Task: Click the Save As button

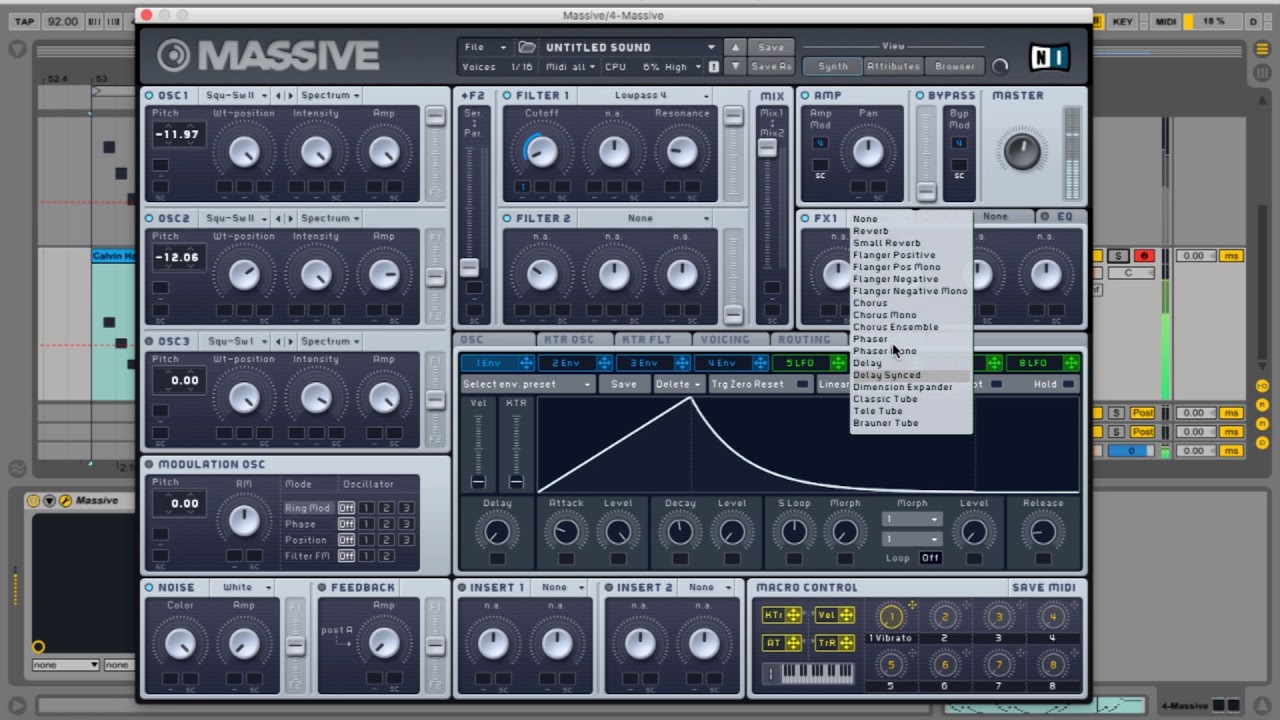Action: coord(770,67)
